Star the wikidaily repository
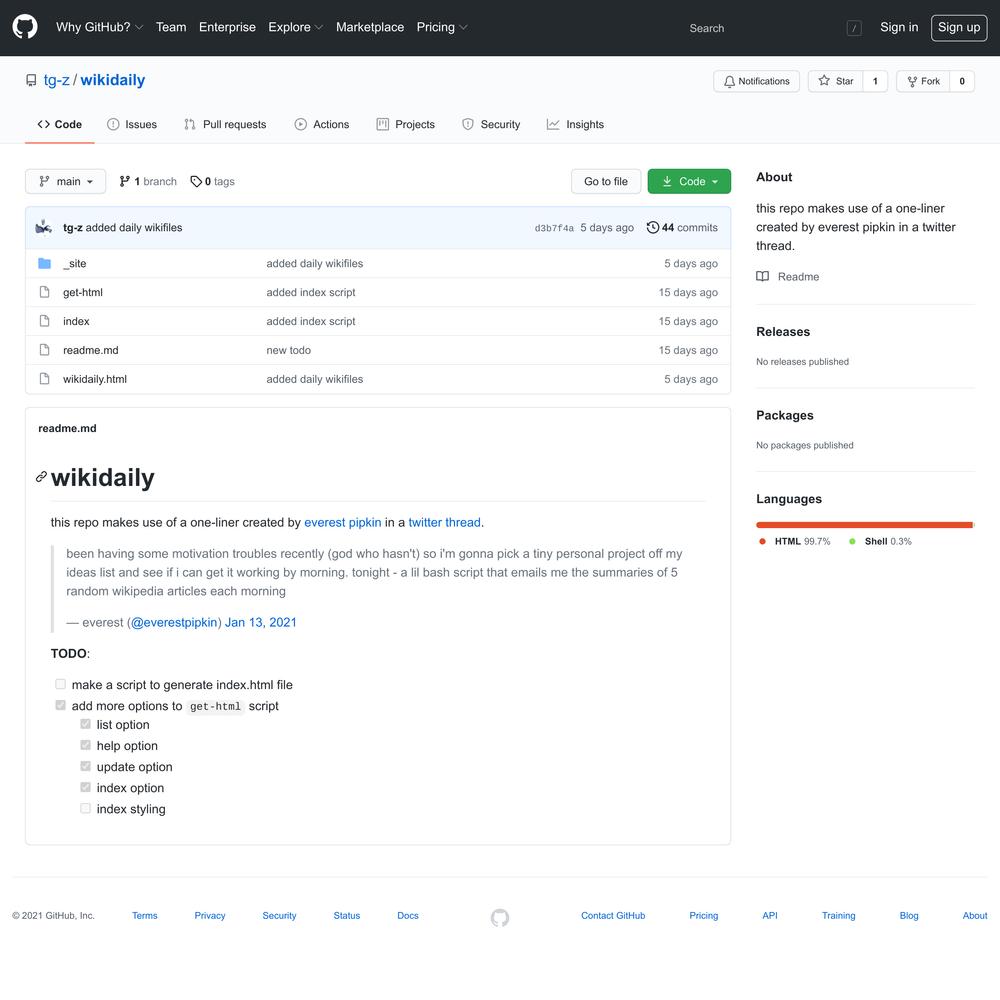1000x1000 pixels. coord(835,81)
